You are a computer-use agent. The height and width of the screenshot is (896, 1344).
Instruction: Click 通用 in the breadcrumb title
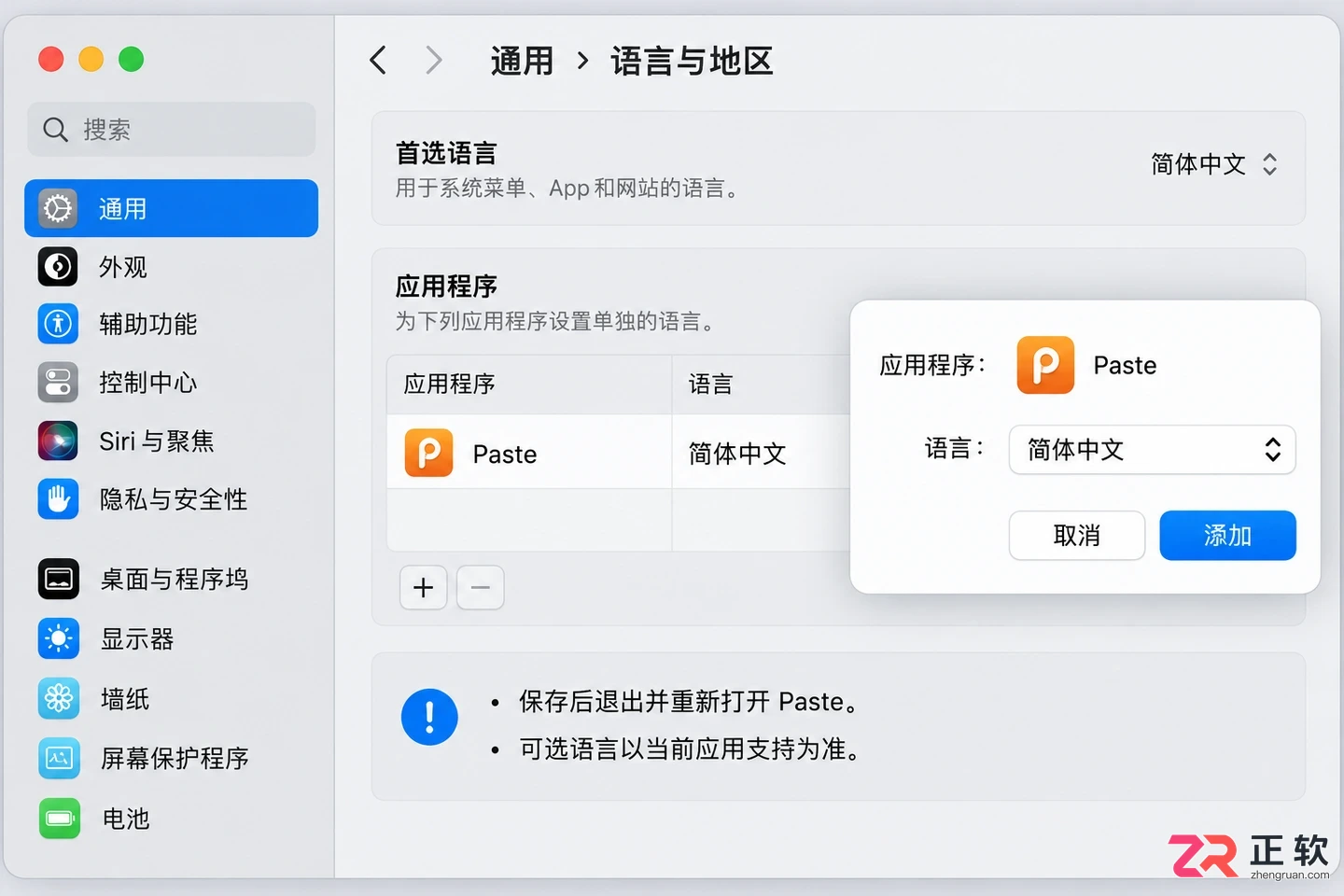point(522,62)
